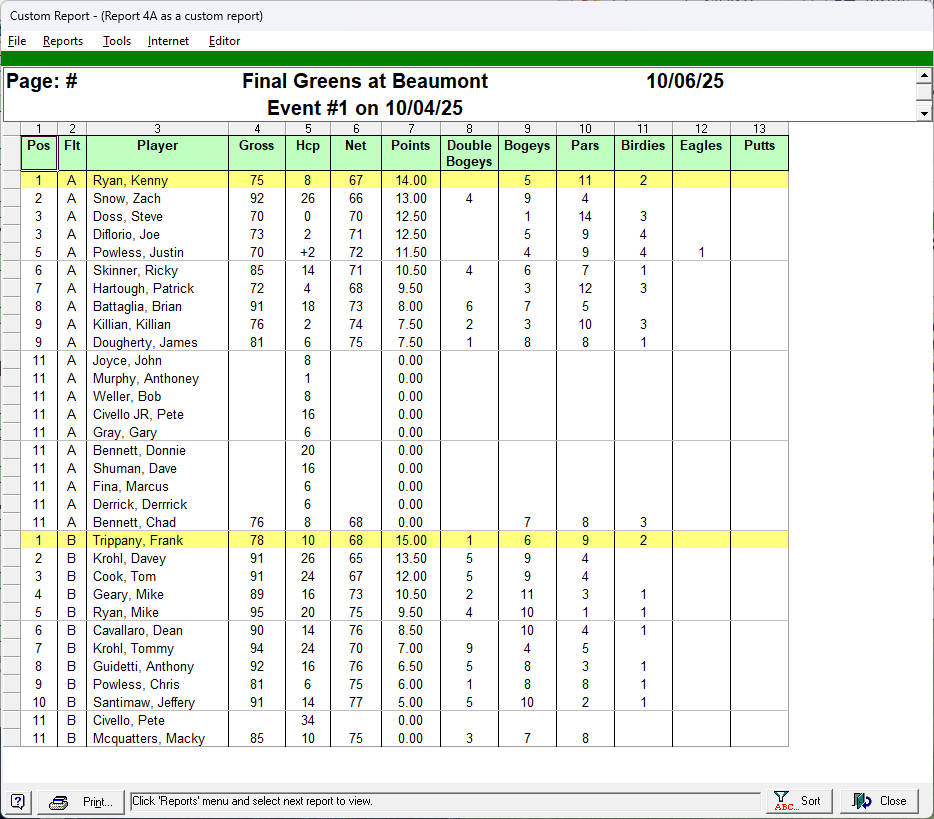Click the help question mark icon
Viewport: 934px width, 819px height.
pyautogui.click(x=18, y=801)
